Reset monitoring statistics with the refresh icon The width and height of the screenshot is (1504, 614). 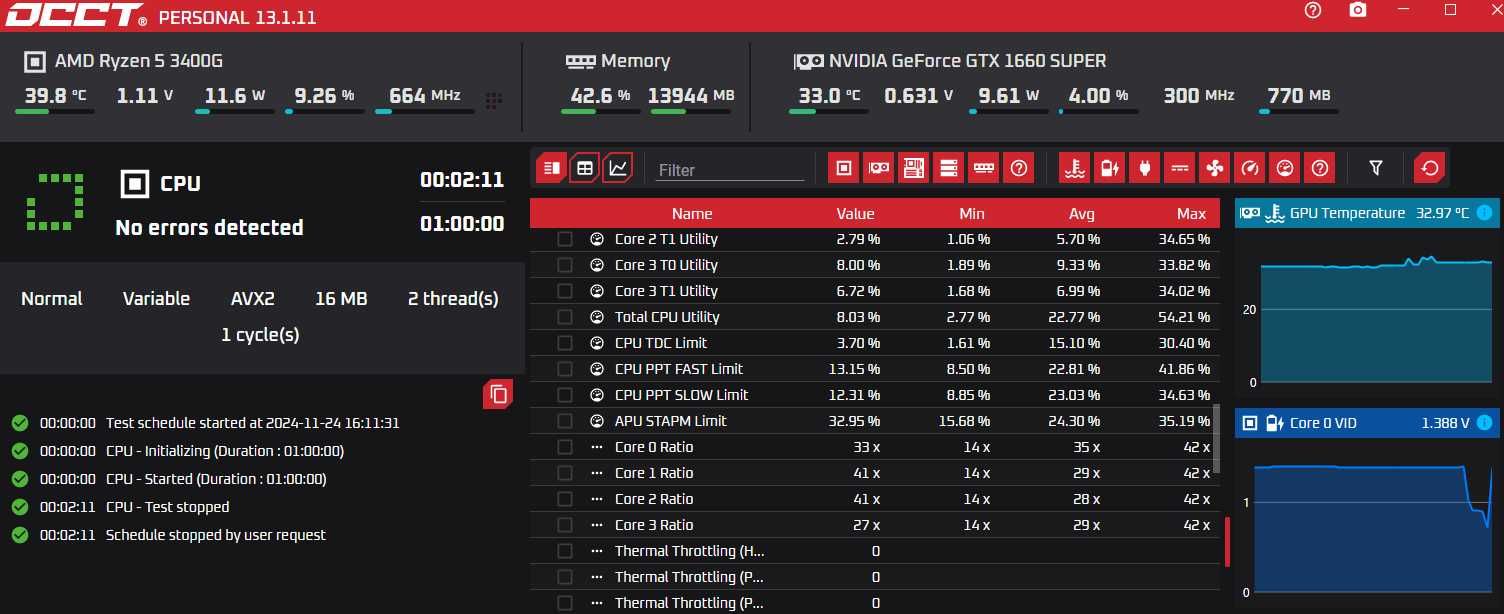click(x=1430, y=168)
